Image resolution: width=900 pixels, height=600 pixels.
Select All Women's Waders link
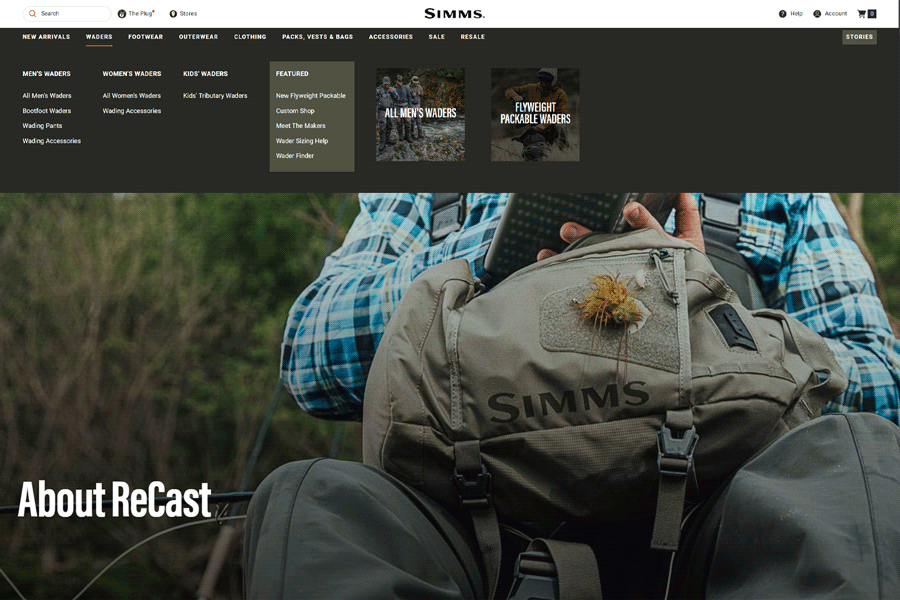pos(131,96)
